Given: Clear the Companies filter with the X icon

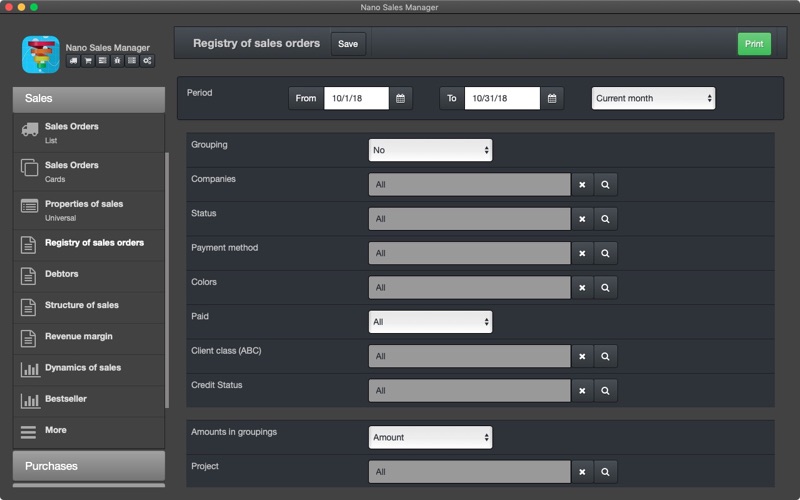Looking at the screenshot, I should tap(582, 185).
